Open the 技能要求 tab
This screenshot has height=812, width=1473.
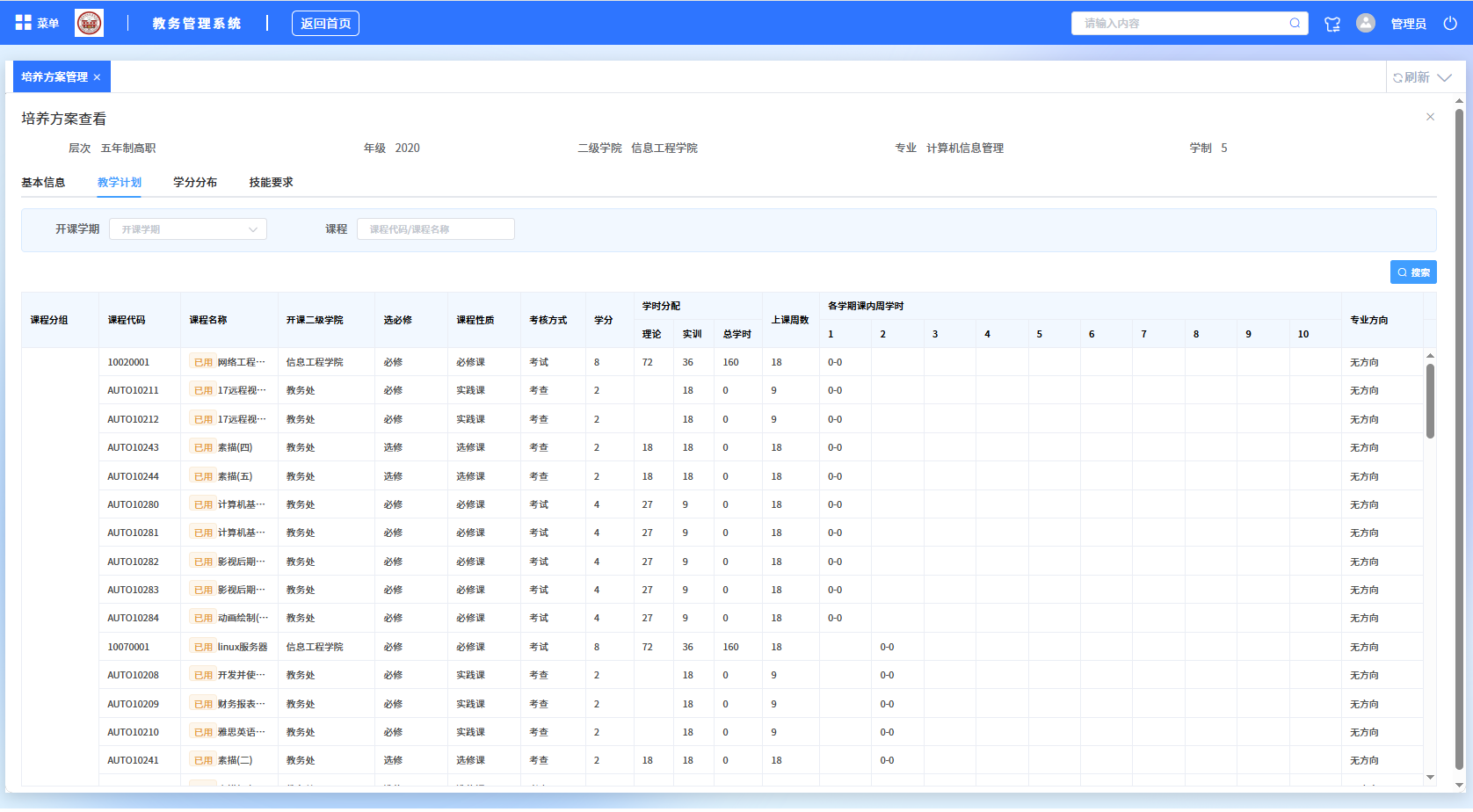click(x=271, y=183)
